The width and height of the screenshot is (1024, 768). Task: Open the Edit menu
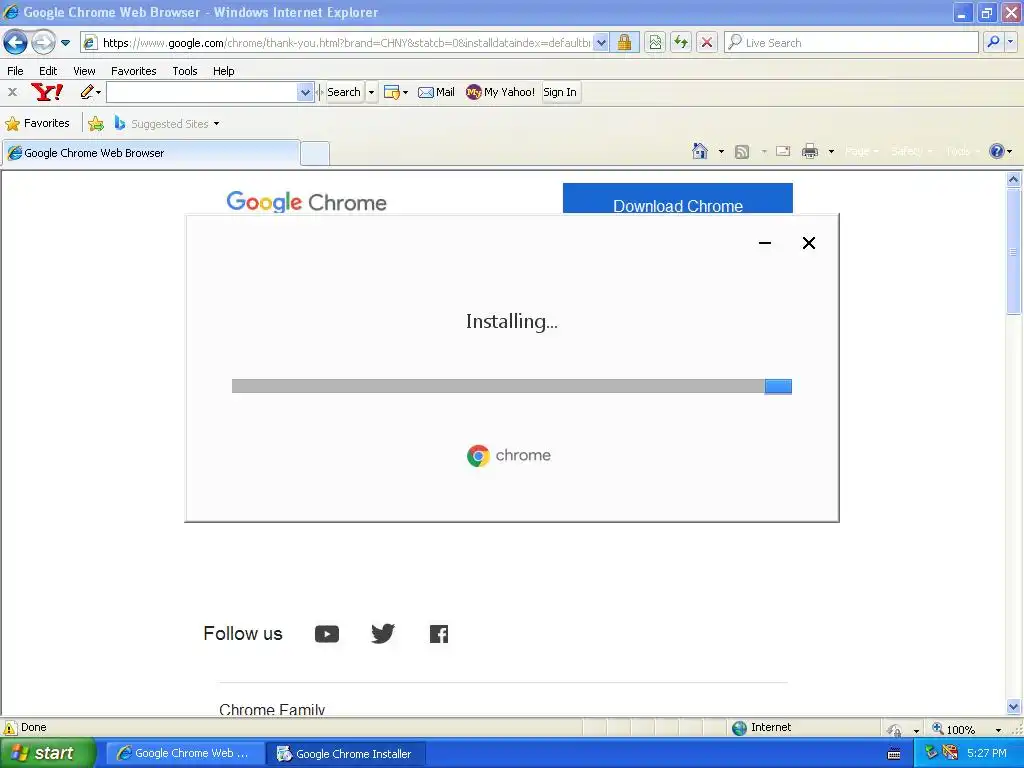[x=48, y=71]
